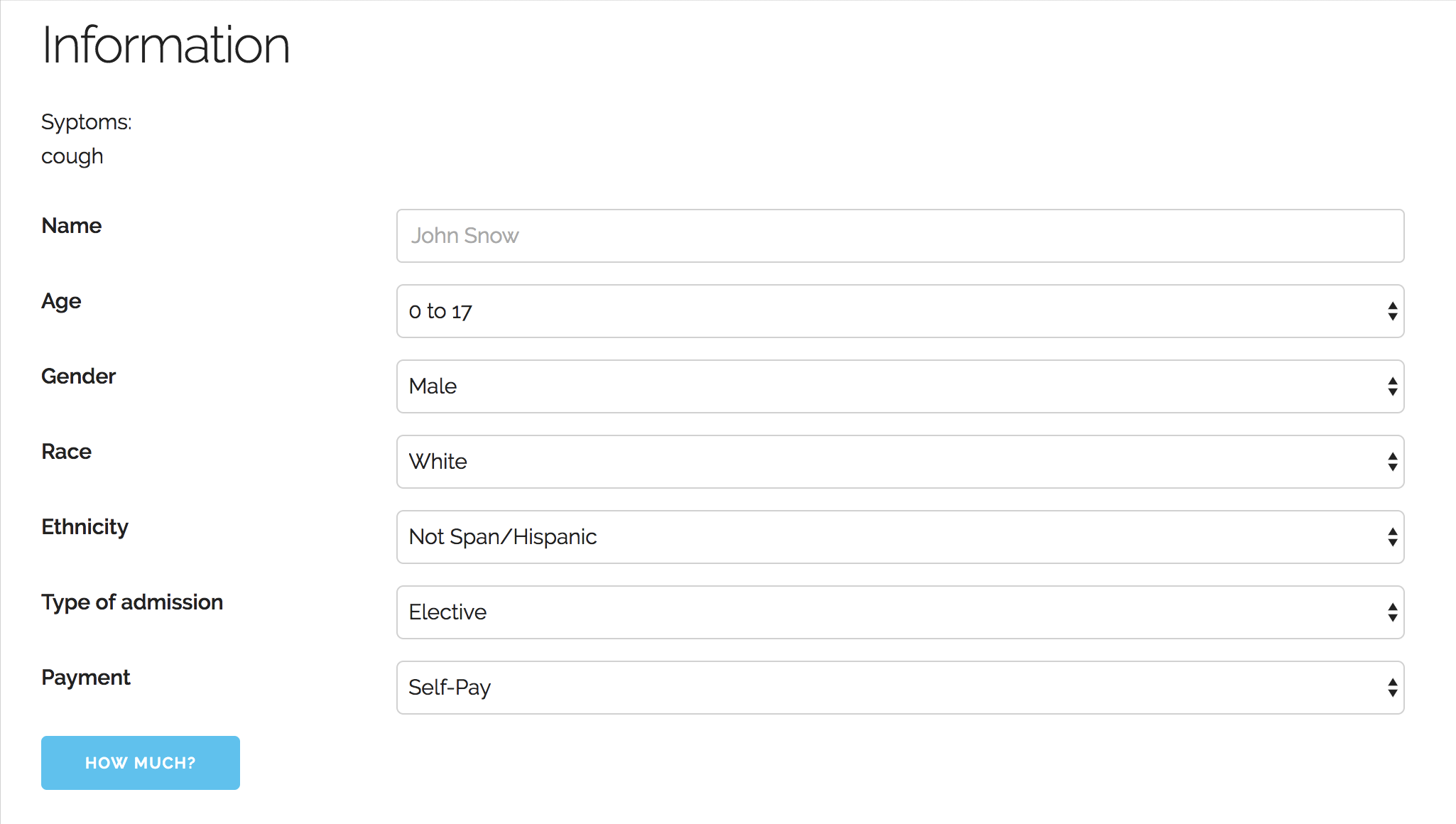Click the Name text field
Viewport: 1456px width, 824px height.
899,236
